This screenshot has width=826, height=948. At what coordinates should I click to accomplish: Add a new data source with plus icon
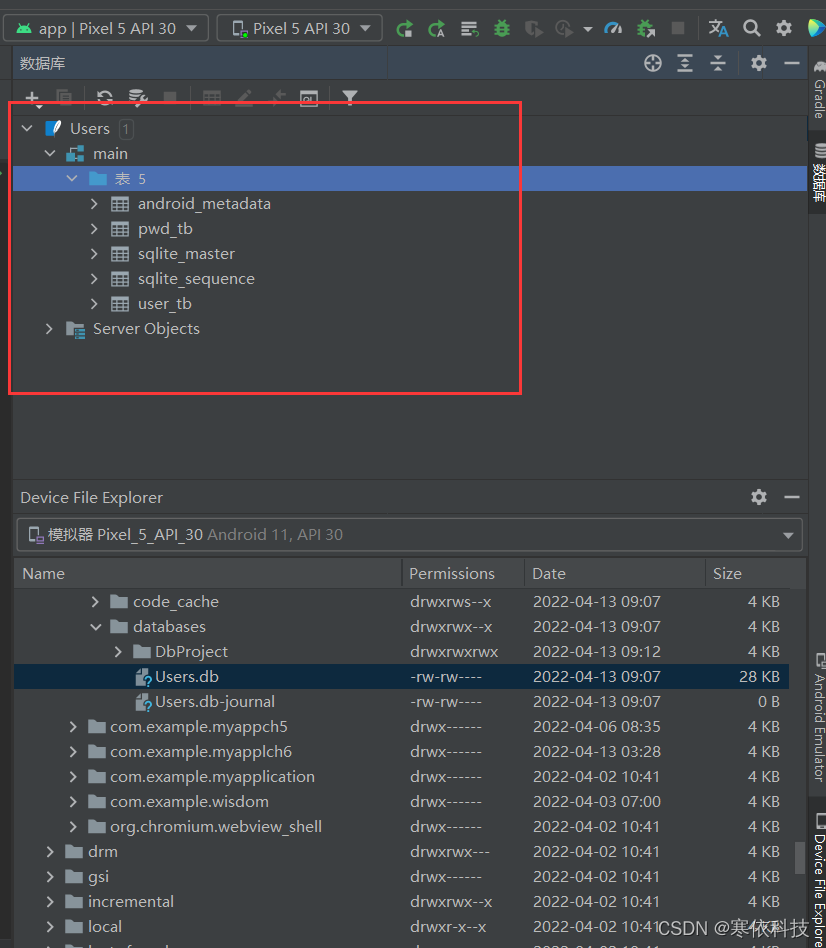tap(33, 97)
